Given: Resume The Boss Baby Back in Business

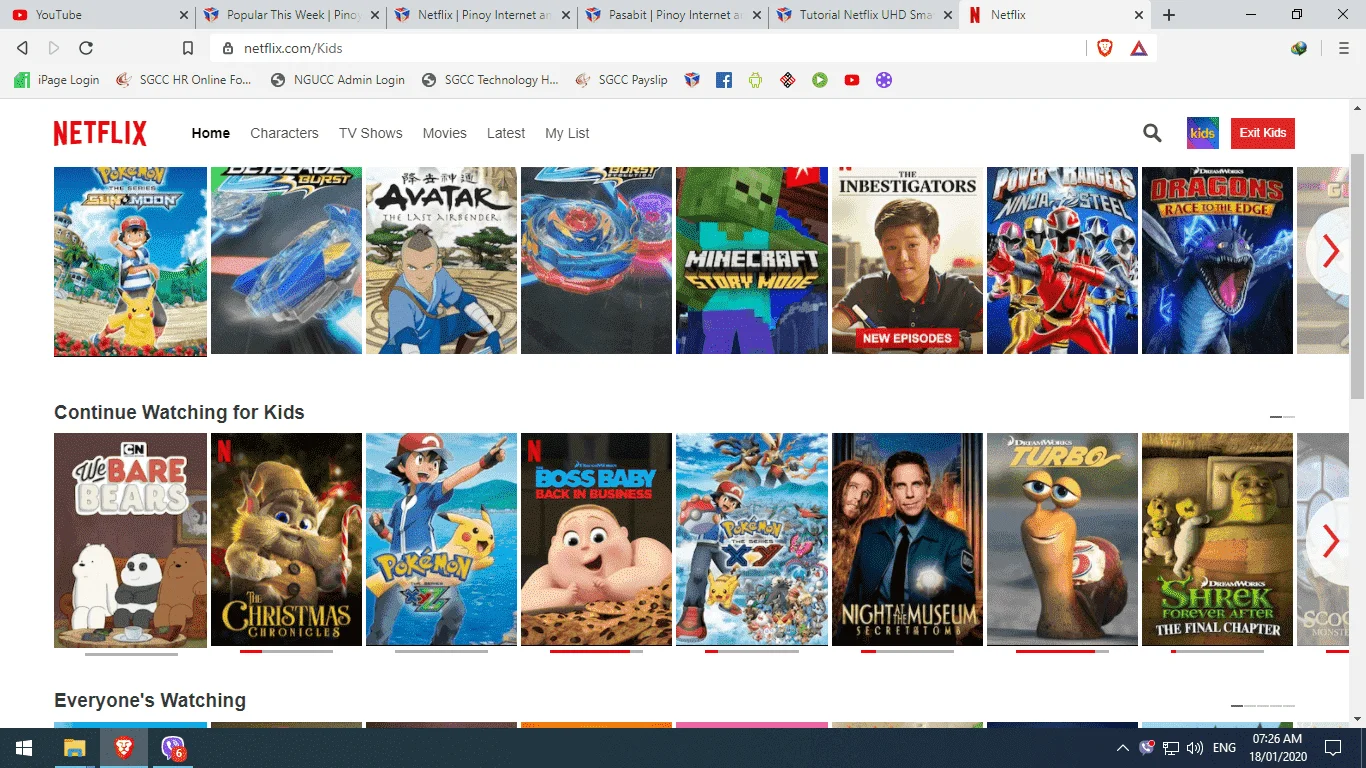Looking at the screenshot, I should click(596, 539).
